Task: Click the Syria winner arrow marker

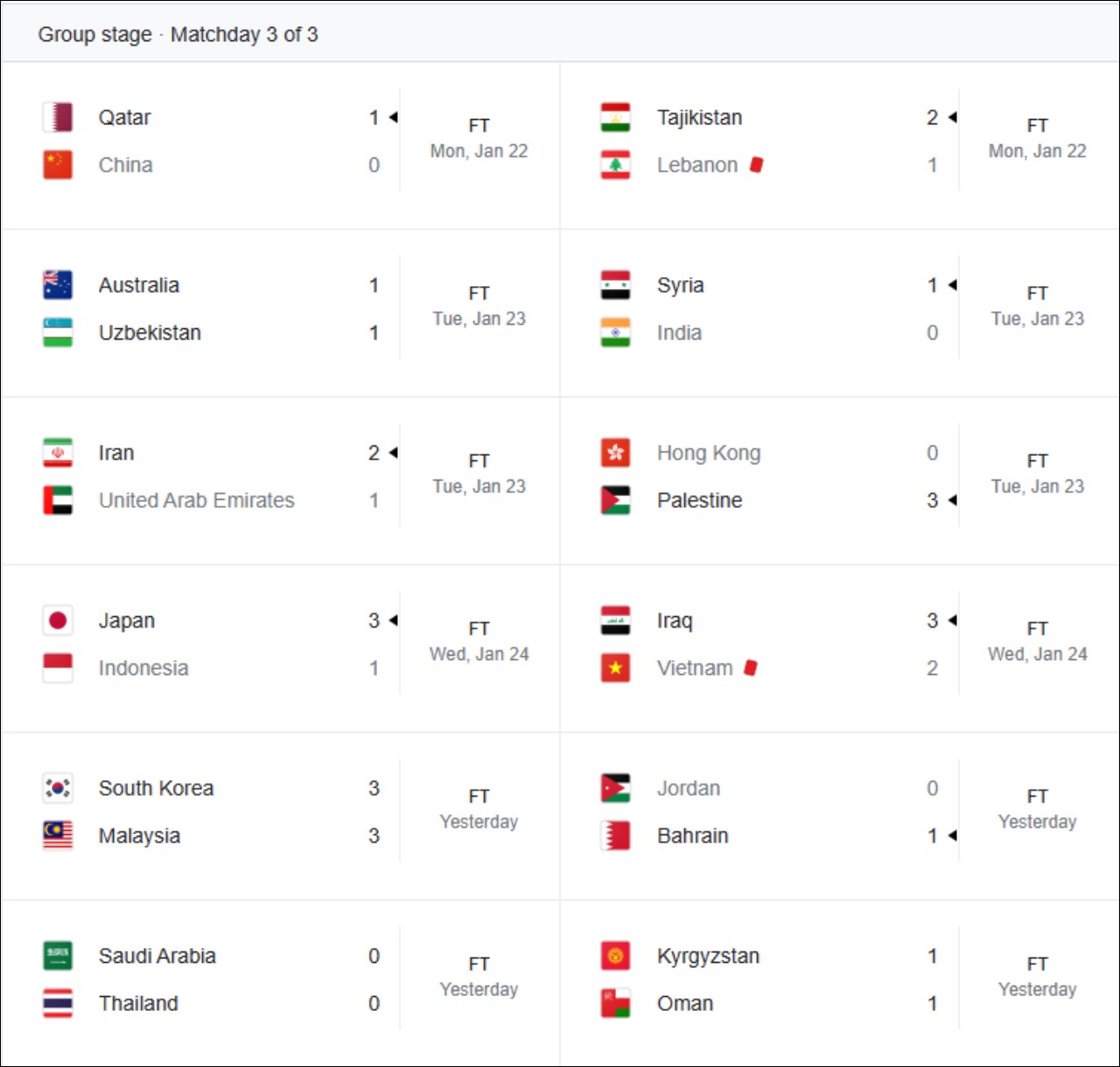Action: [x=953, y=285]
